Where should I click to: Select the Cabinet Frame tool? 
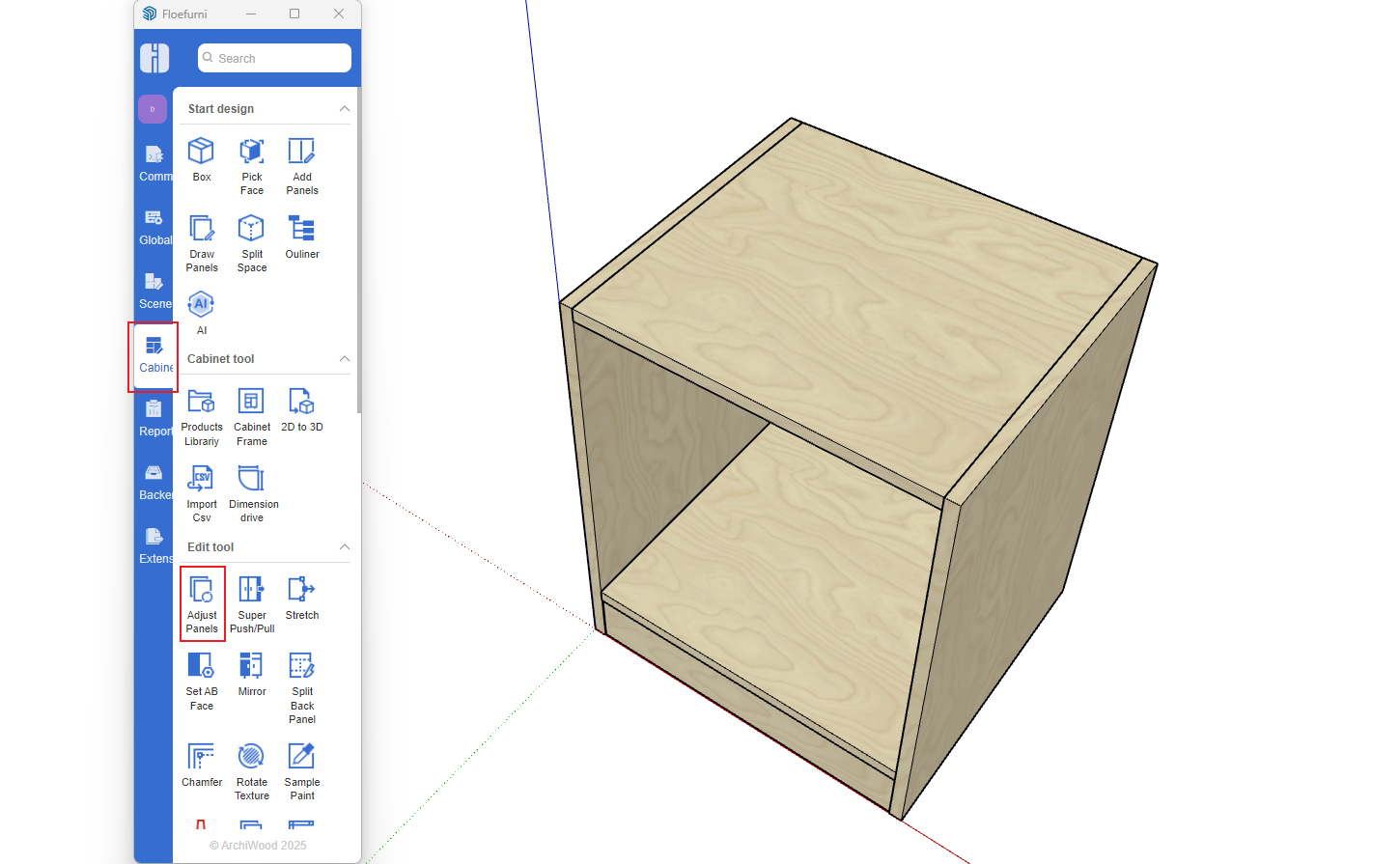tap(251, 415)
